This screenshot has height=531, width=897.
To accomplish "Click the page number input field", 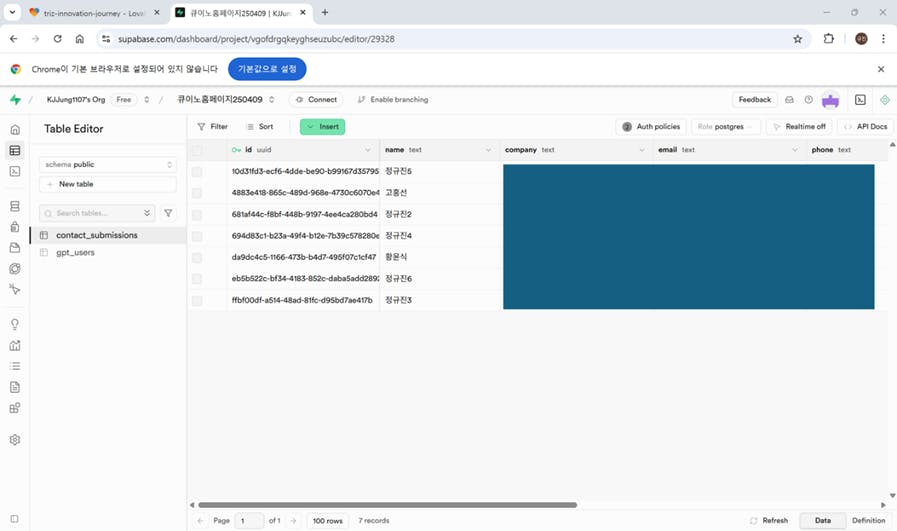I will click(250, 521).
